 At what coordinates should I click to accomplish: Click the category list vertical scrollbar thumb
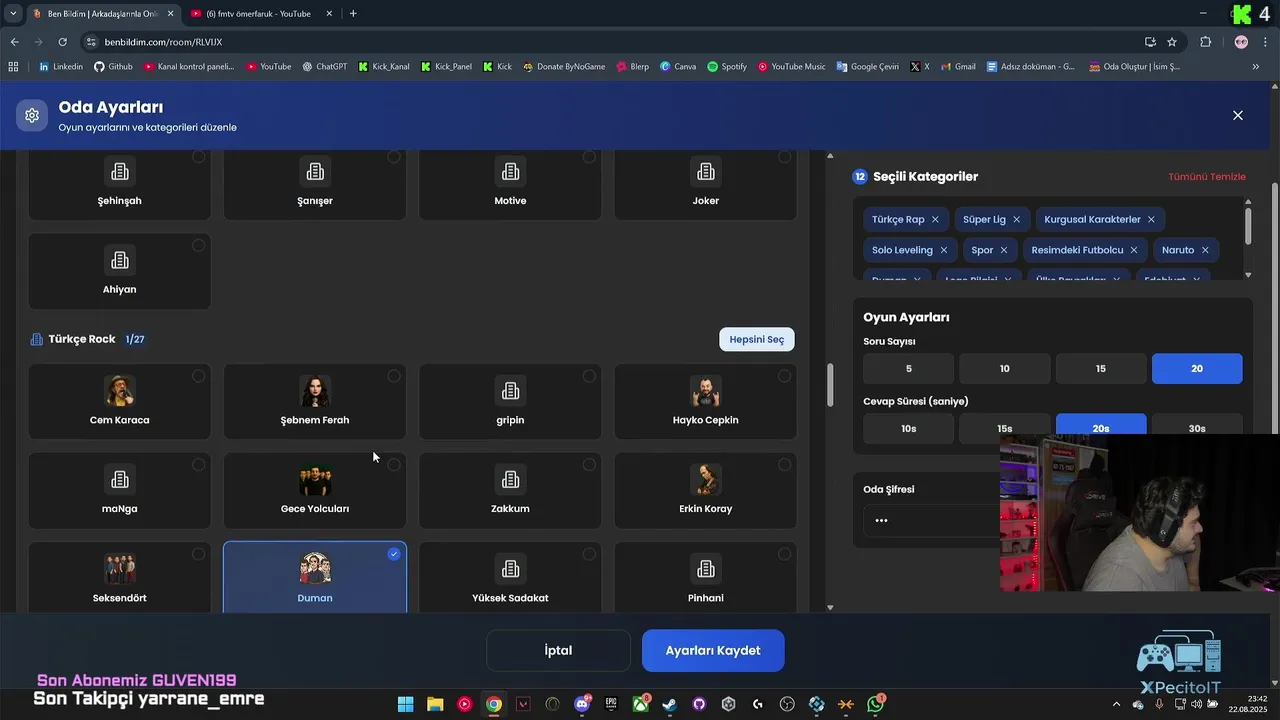click(829, 385)
